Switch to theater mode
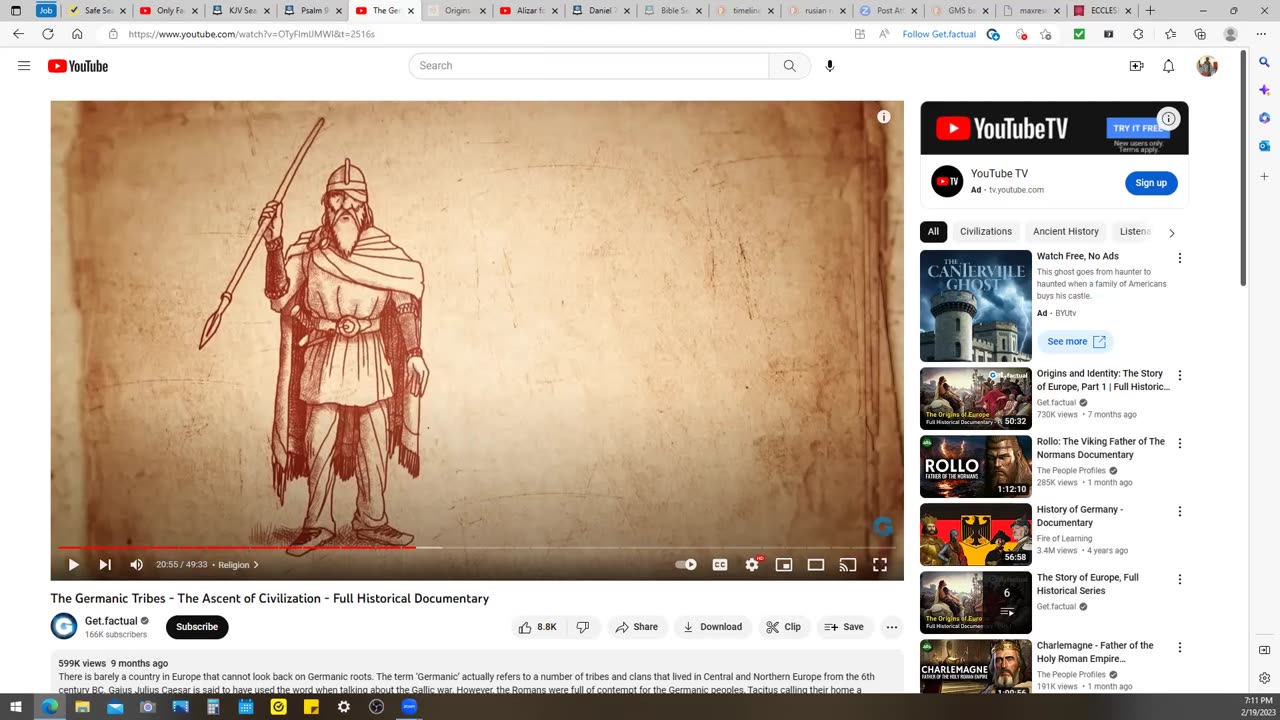This screenshot has height=720, width=1280. click(816, 565)
